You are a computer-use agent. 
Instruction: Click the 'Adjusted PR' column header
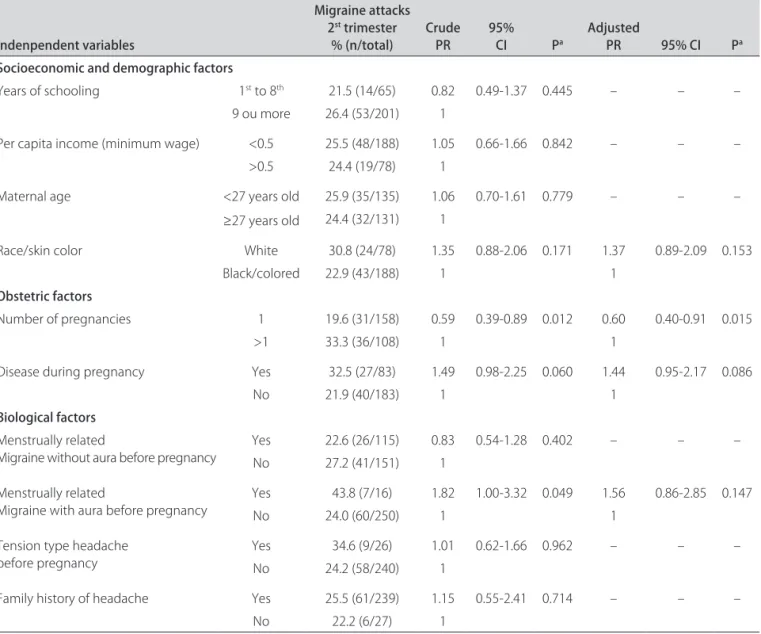613,36
